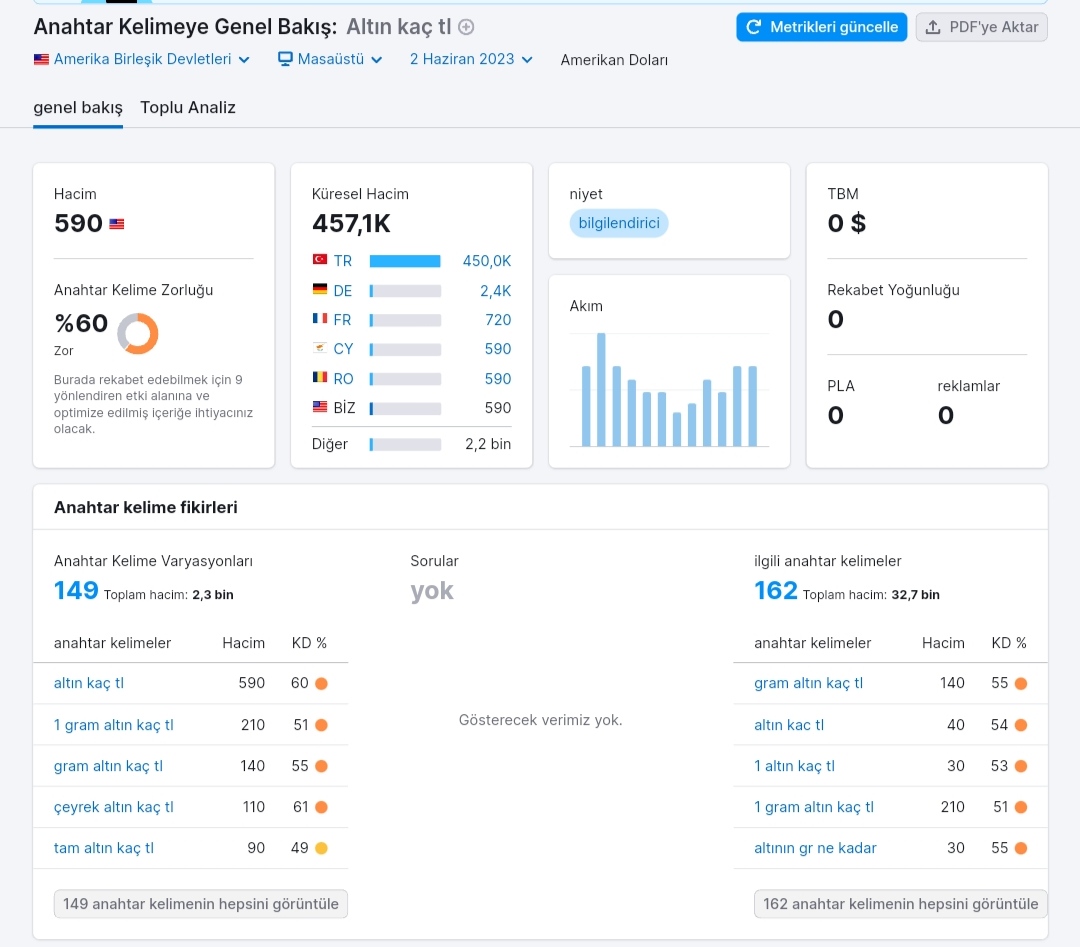Click the bilgilendirici intent badge
Image resolution: width=1080 pixels, height=947 pixels.
pyautogui.click(x=619, y=223)
